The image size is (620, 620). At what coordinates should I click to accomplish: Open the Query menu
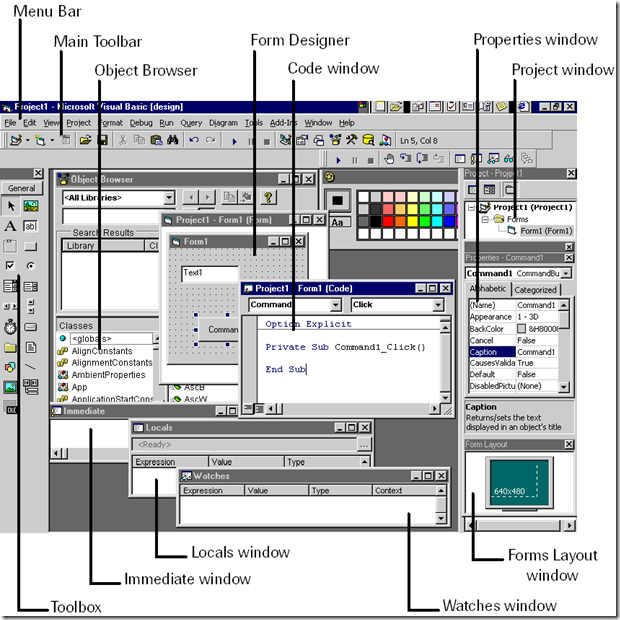pos(191,123)
